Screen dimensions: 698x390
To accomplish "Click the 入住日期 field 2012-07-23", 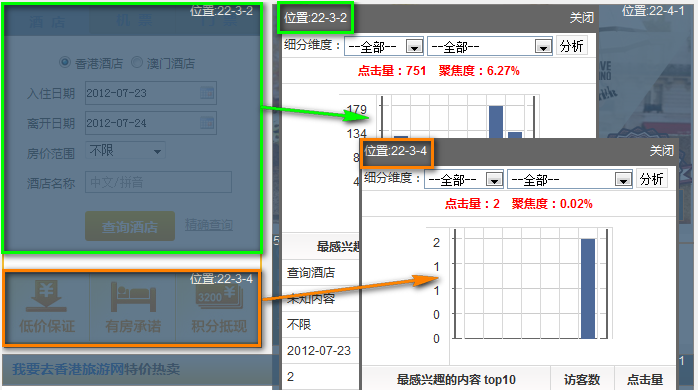I will (151, 93).
